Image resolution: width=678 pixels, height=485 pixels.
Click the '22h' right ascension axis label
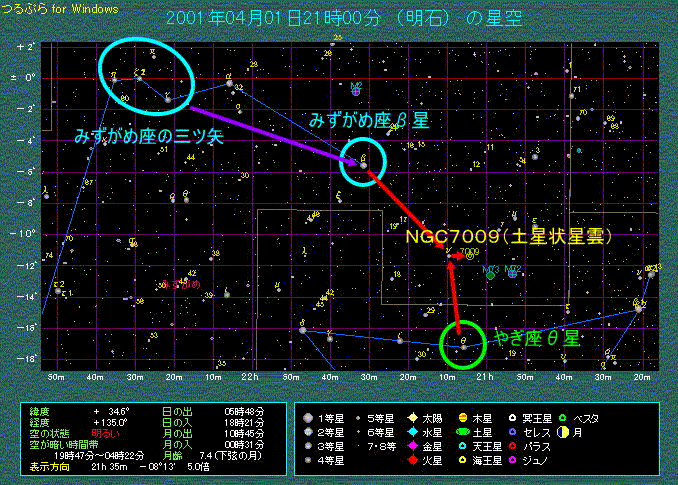pyautogui.click(x=249, y=377)
